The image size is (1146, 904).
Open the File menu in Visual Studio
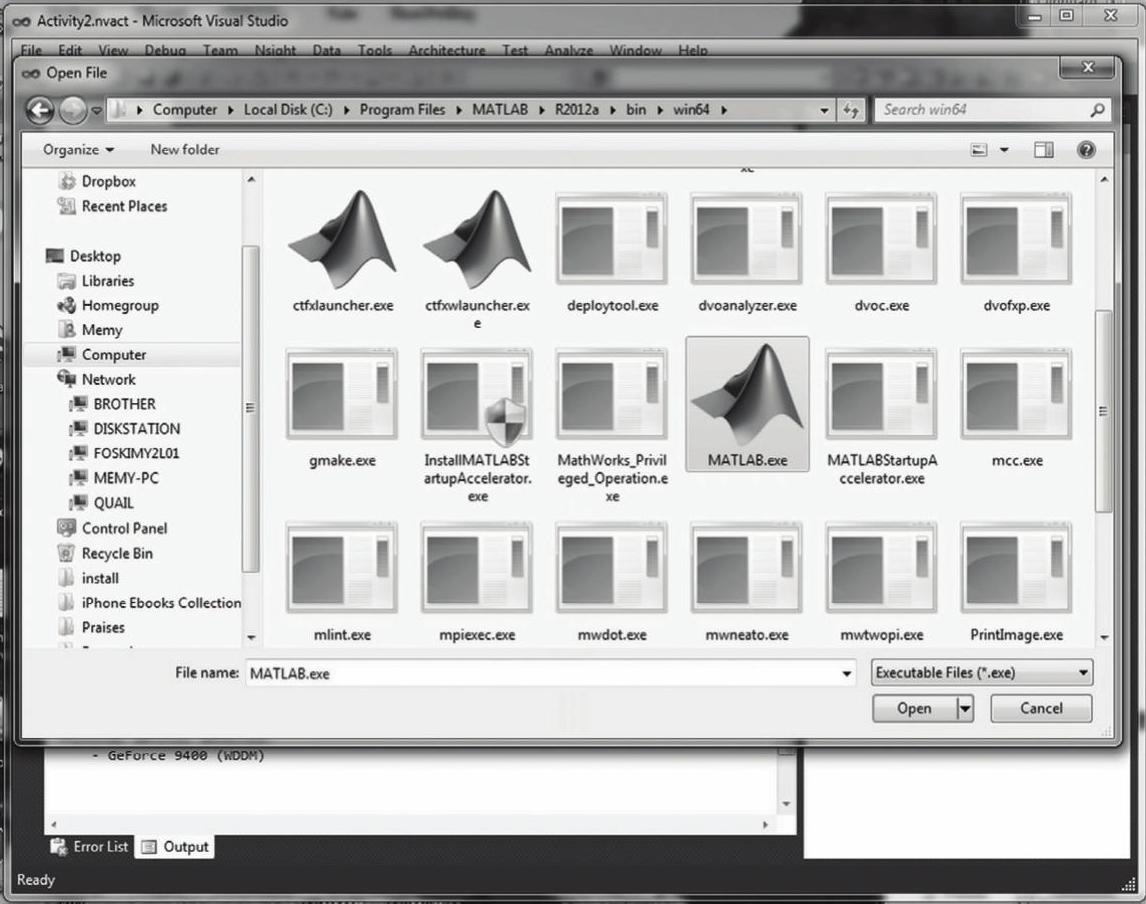pos(31,50)
